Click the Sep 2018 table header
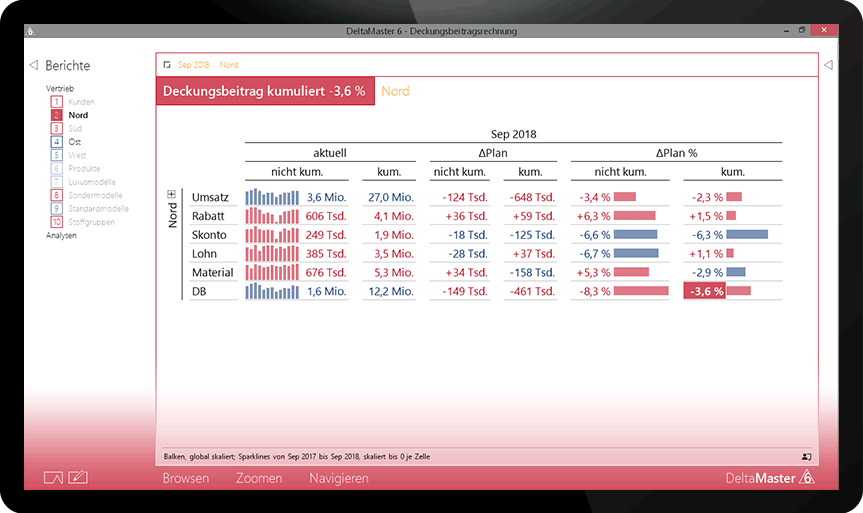Viewport: 863px width, 513px height. click(514, 134)
